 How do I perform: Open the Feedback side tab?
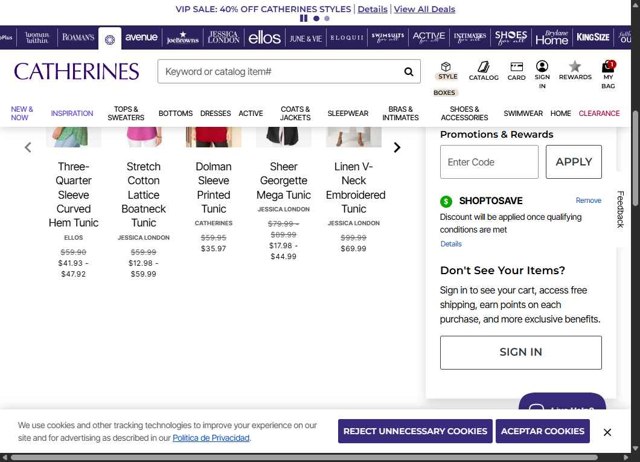coord(620,209)
